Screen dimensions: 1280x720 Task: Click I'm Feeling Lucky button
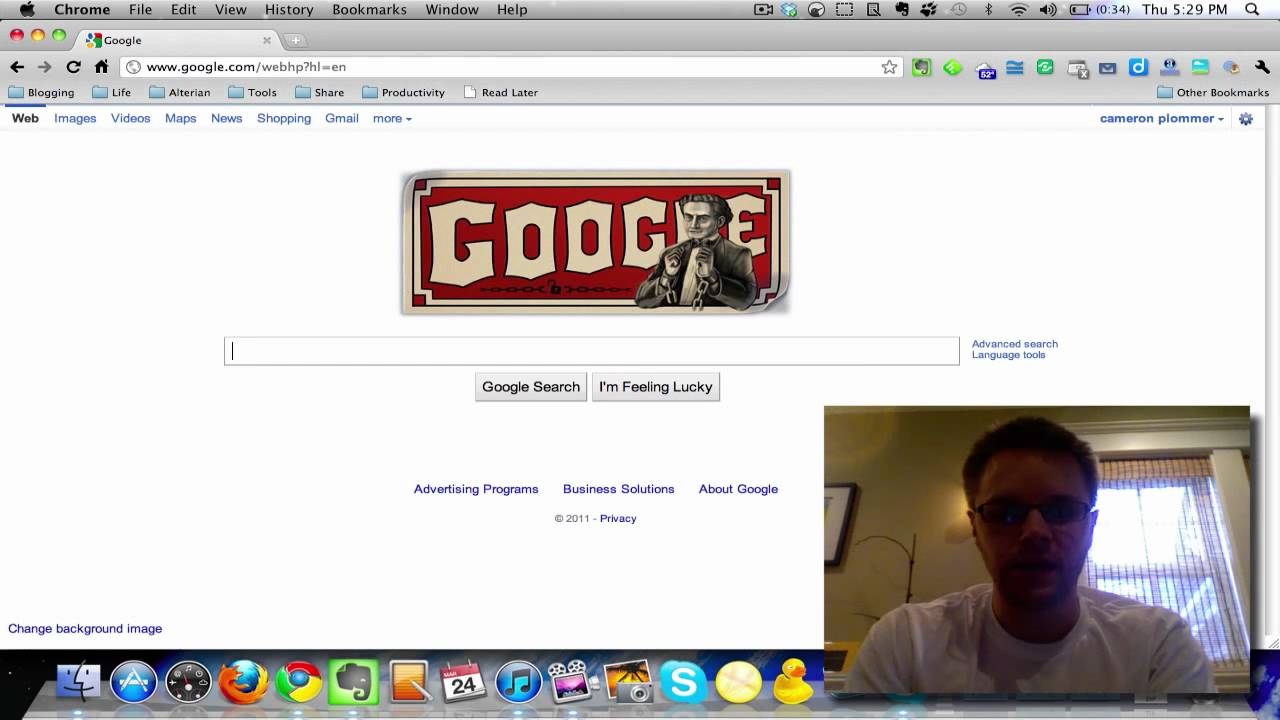(656, 387)
